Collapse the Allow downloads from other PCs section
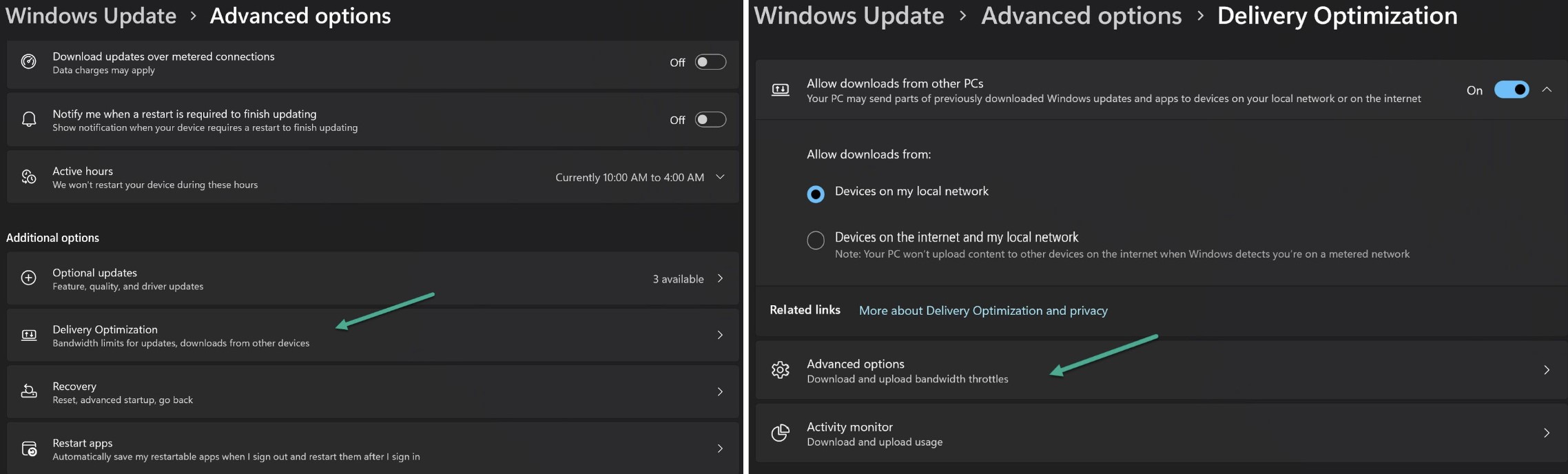1568x474 pixels. pos(1547,90)
